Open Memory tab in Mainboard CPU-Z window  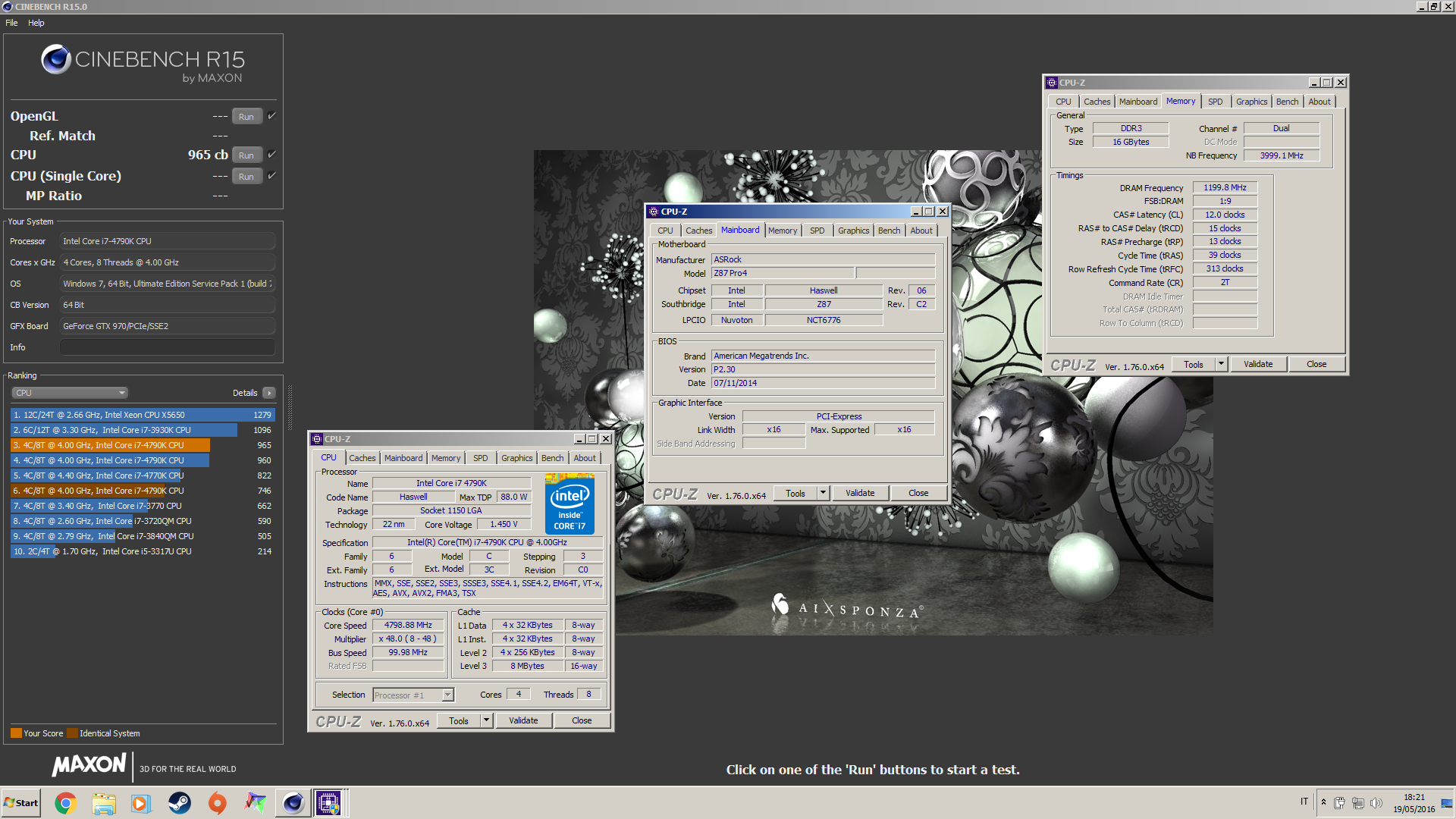click(782, 231)
